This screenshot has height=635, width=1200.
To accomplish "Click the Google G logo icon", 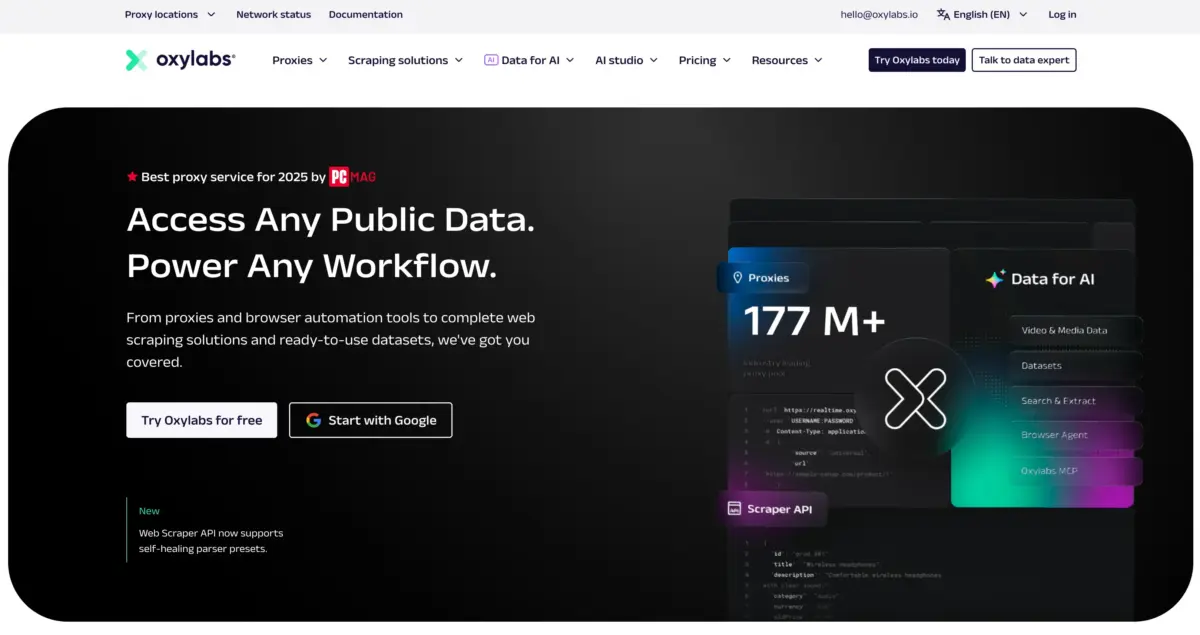I will (x=313, y=420).
